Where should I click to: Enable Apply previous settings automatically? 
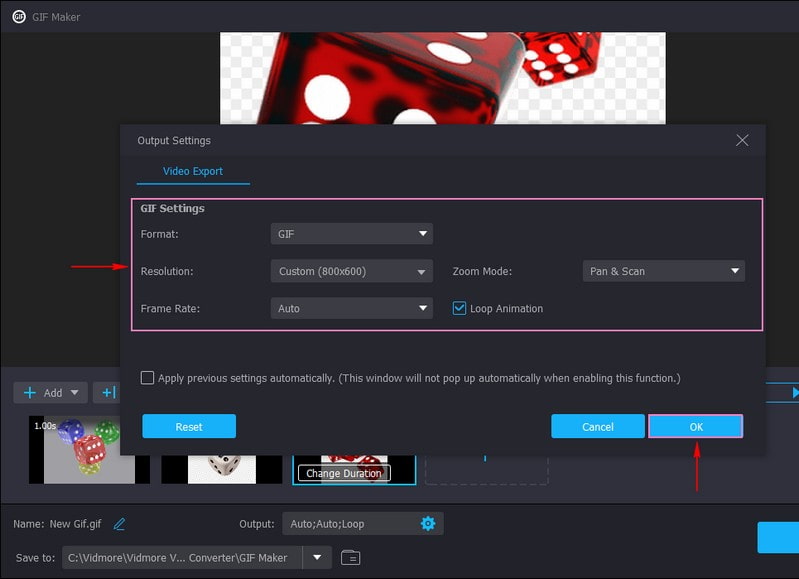click(148, 378)
